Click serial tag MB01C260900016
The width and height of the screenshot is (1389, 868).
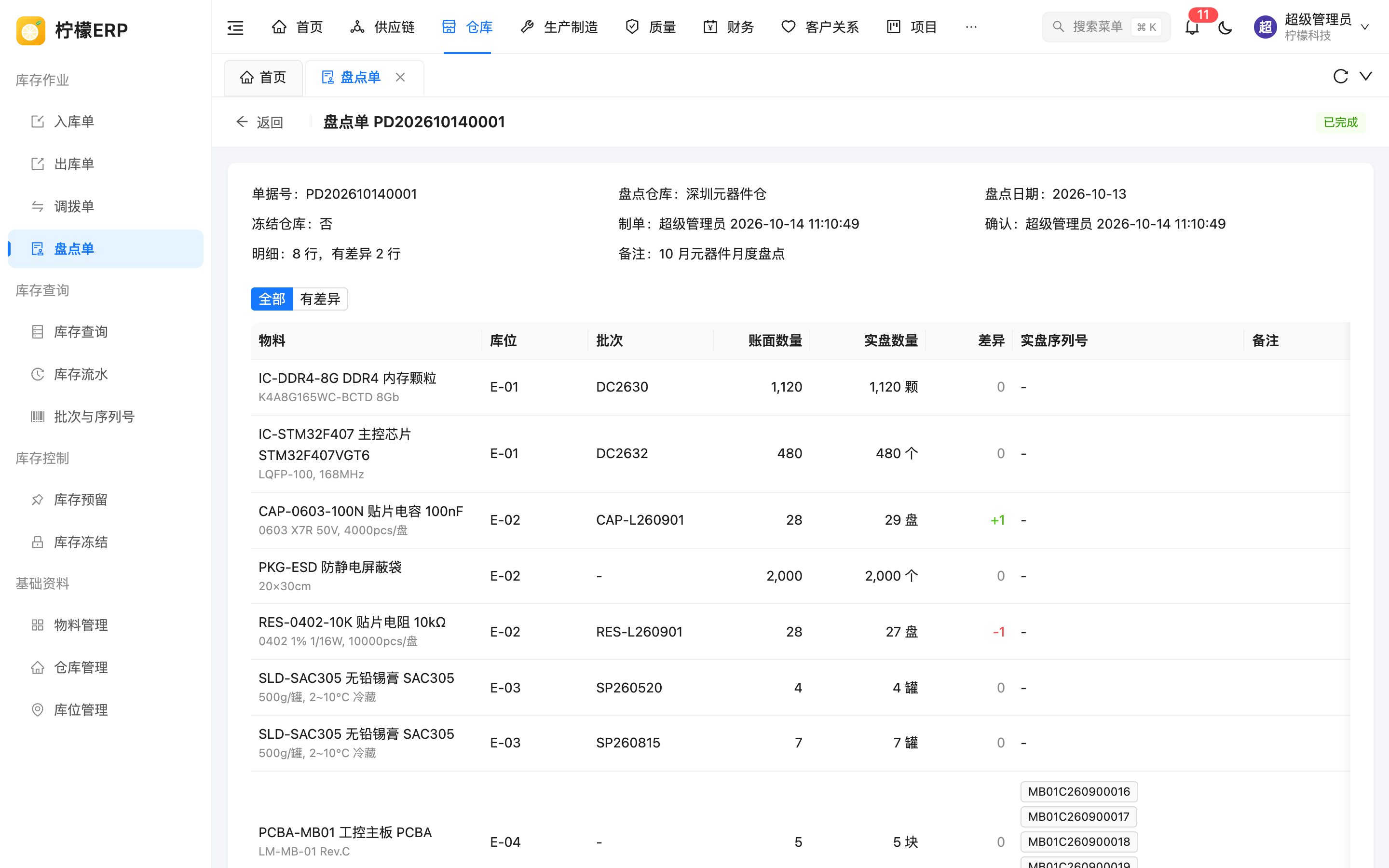(1079, 792)
